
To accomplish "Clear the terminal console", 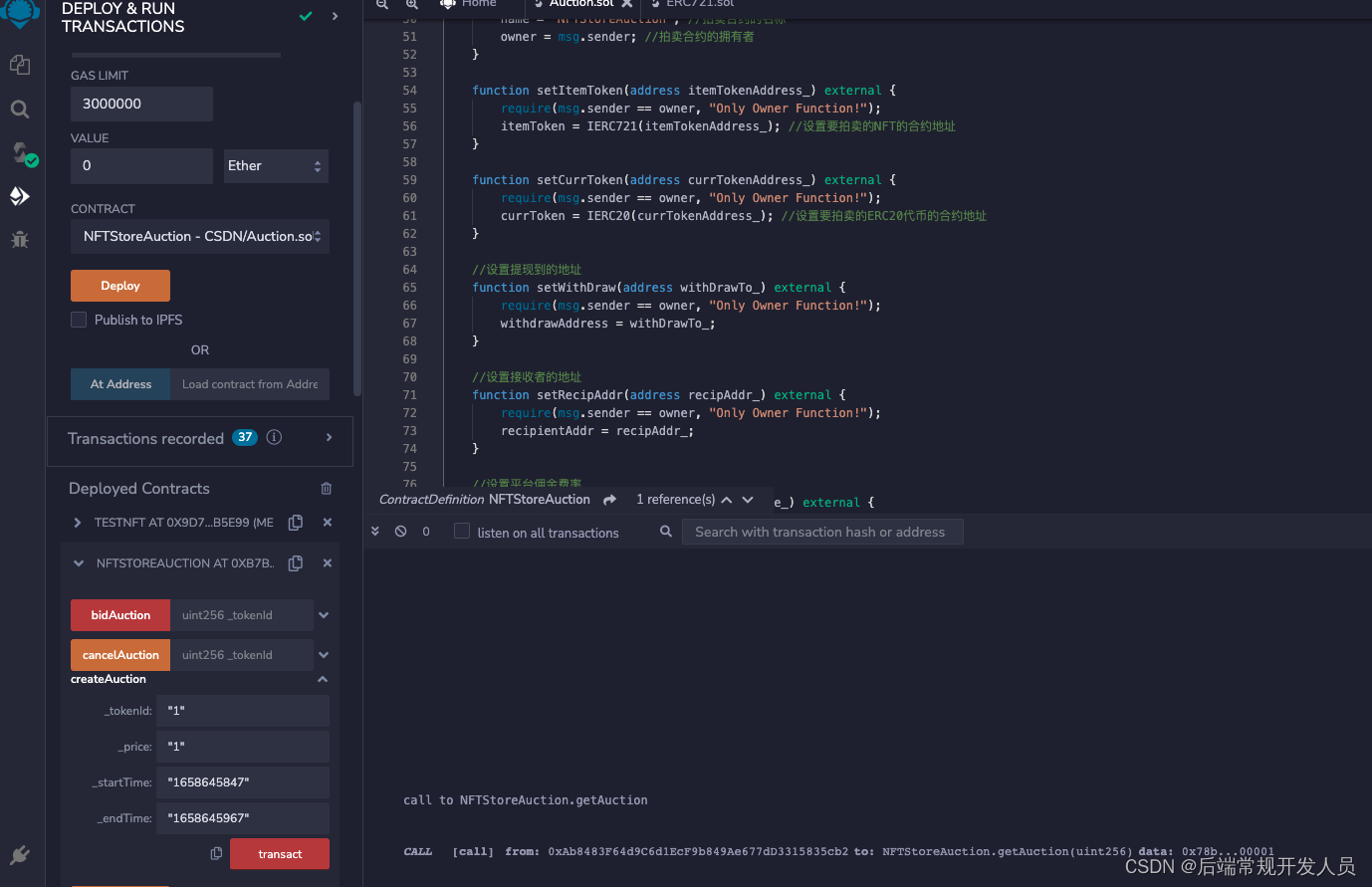I will (x=400, y=532).
